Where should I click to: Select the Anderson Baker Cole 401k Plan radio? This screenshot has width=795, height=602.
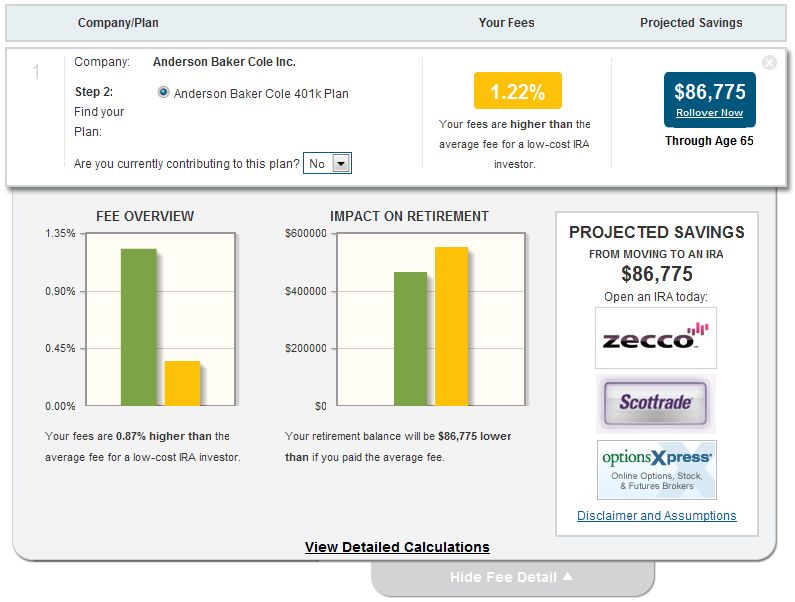[x=163, y=92]
